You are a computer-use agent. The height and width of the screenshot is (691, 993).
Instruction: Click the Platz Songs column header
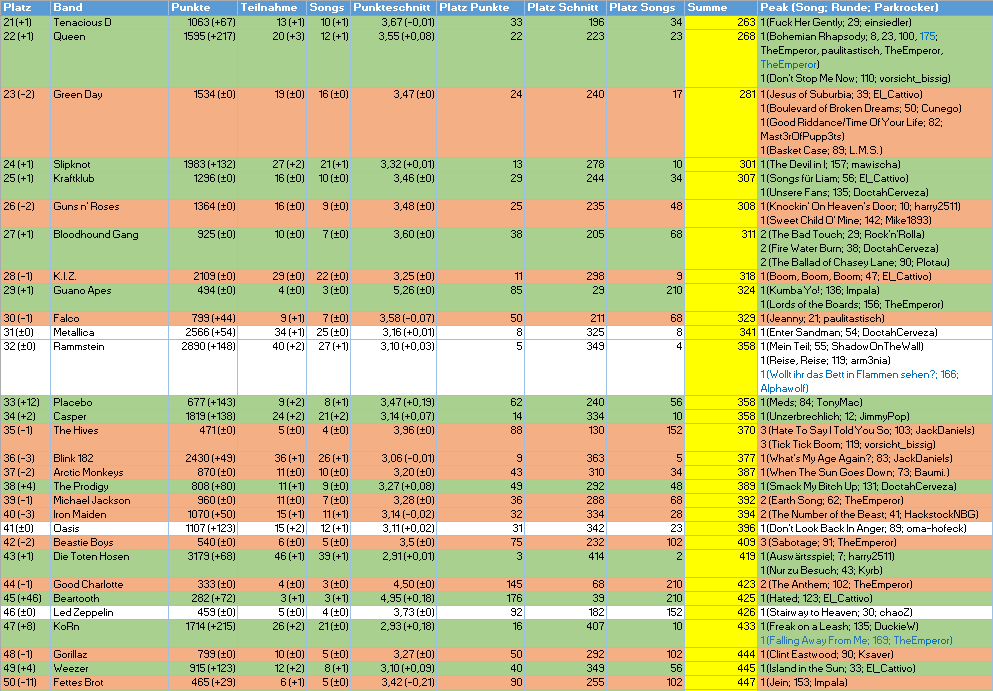coord(645,8)
